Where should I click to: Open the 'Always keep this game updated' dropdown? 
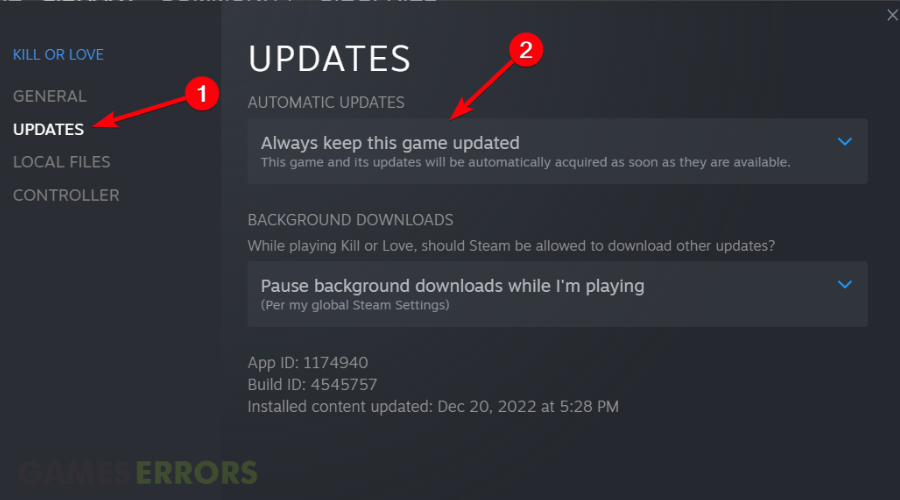click(x=557, y=151)
